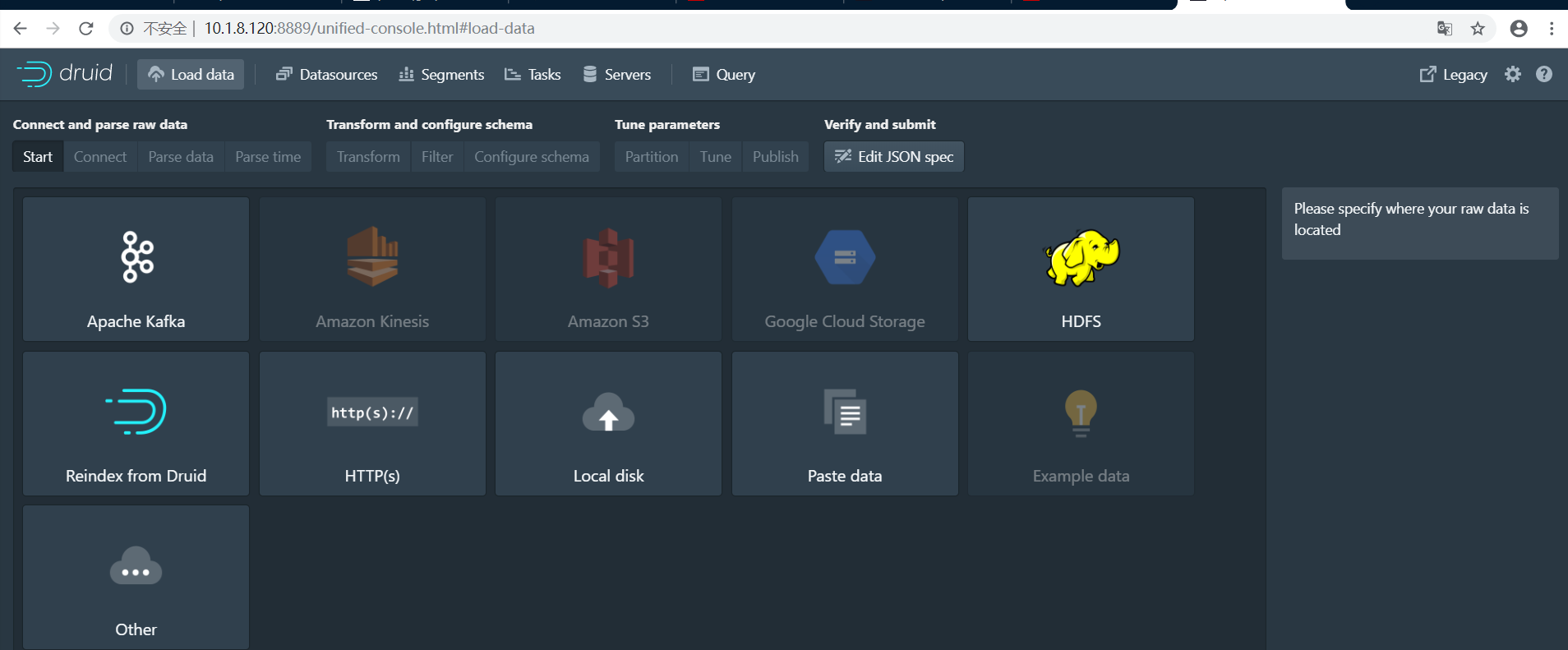Screen dimensions: 1568x650
Task: Select the Configure schema step tab
Action: (532, 156)
